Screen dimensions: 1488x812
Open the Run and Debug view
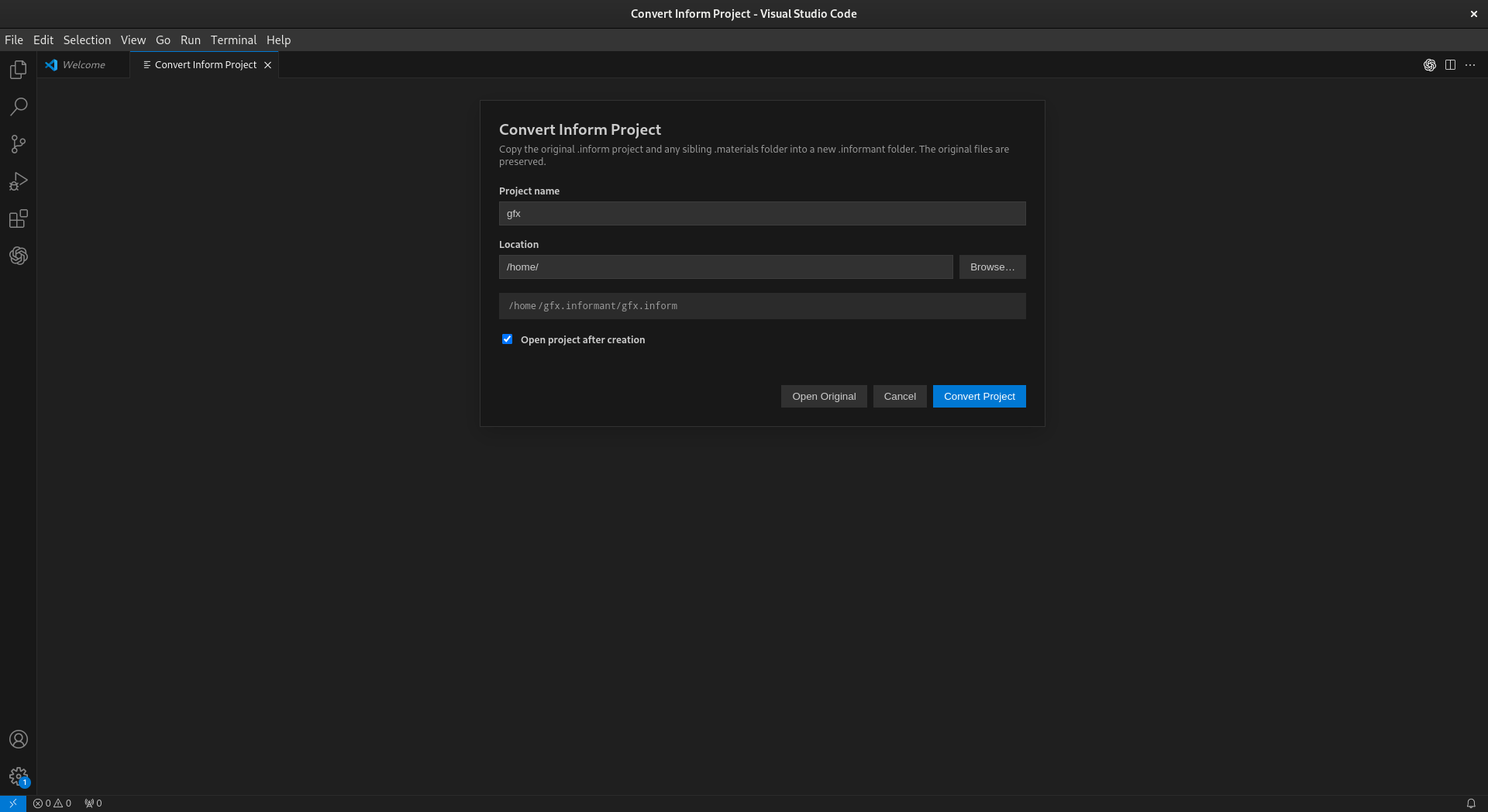19,181
